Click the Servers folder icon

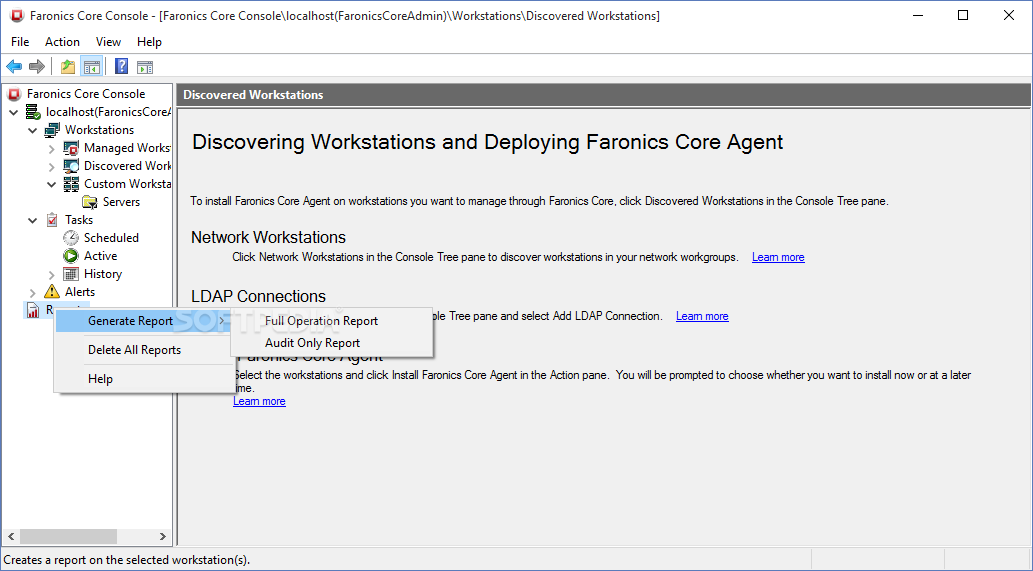tap(90, 202)
